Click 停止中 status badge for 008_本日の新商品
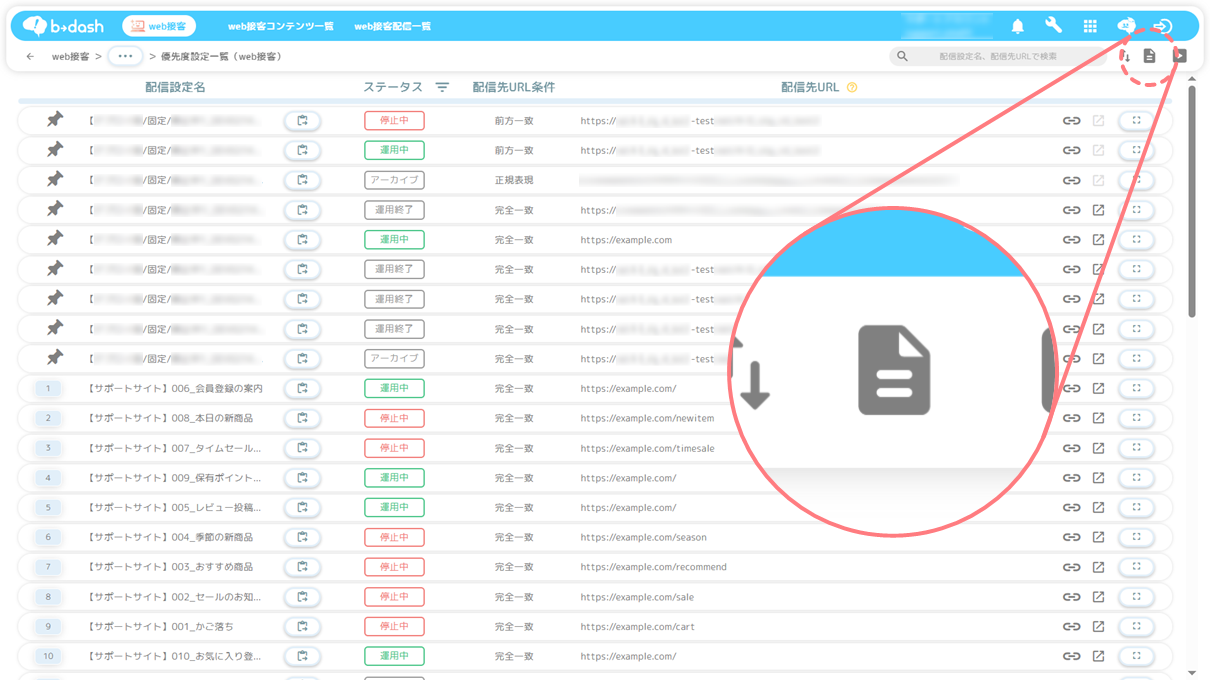The width and height of the screenshot is (1210, 680). point(394,418)
